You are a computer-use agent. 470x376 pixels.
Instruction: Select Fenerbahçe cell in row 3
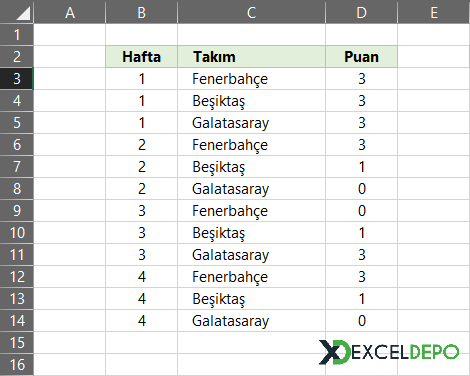tap(252, 79)
